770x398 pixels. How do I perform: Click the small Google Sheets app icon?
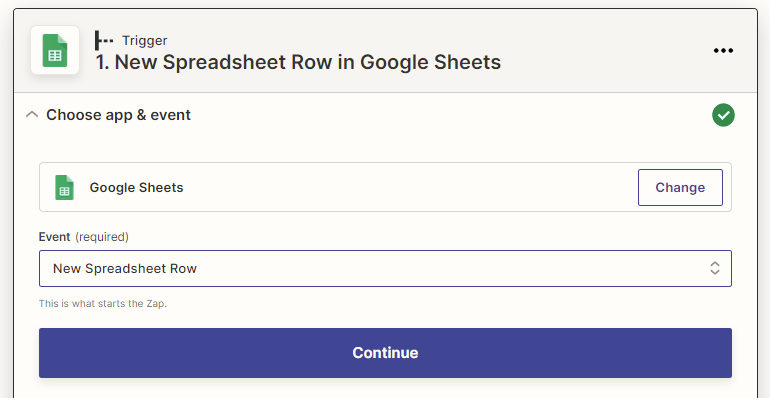coord(64,187)
